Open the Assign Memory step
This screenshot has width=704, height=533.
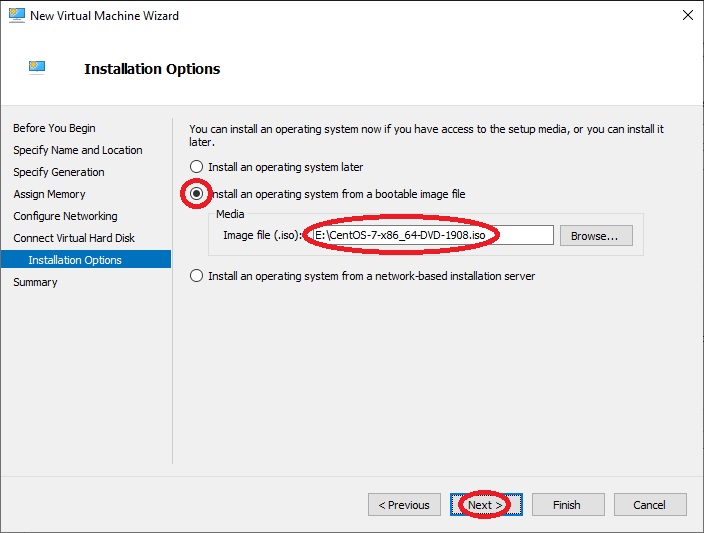click(x=49, y=194)
